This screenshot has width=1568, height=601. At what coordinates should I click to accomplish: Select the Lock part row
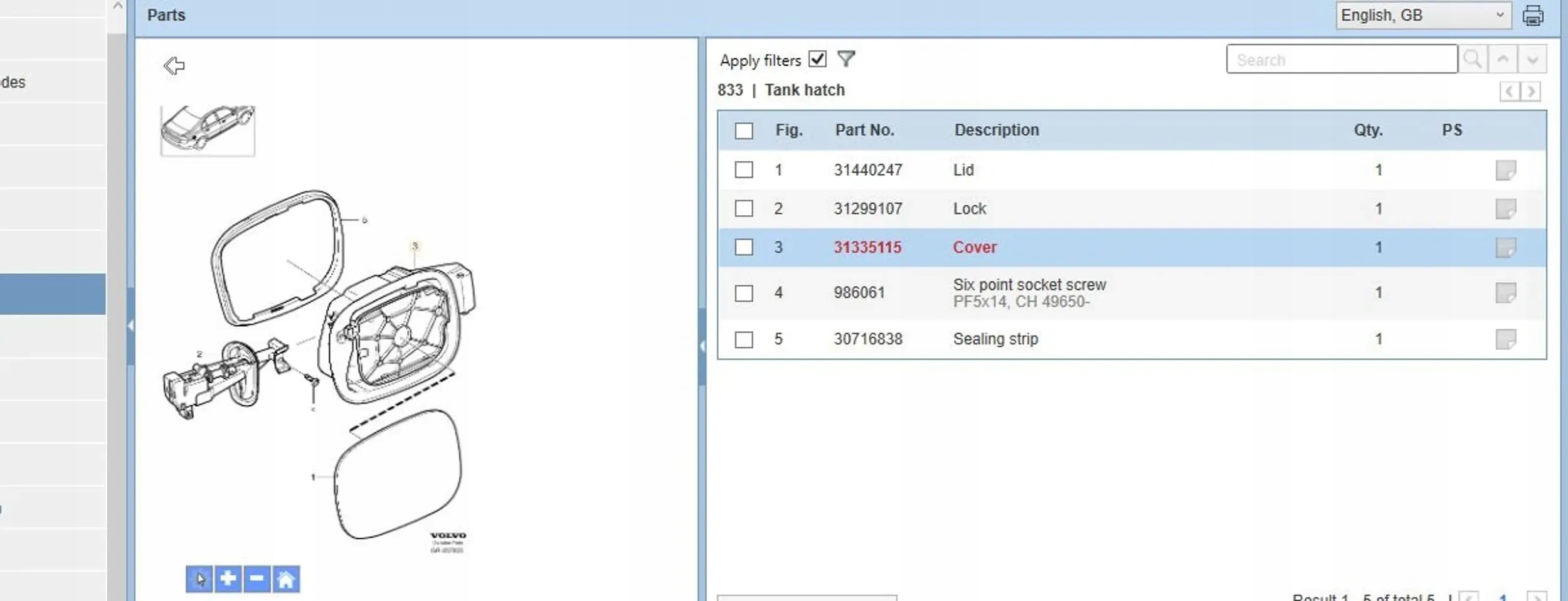coord(969,209)
